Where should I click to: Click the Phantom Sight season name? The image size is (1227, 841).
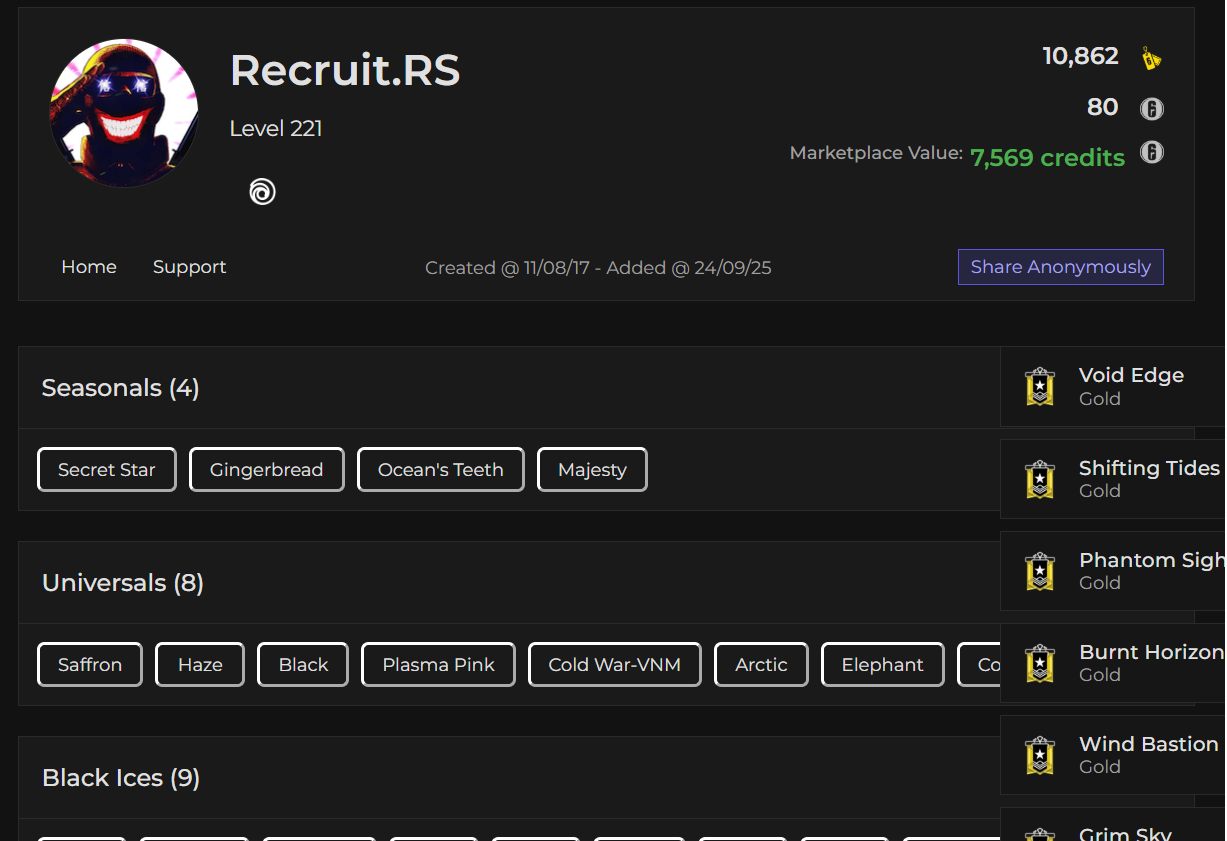[x=1152, y=560]
